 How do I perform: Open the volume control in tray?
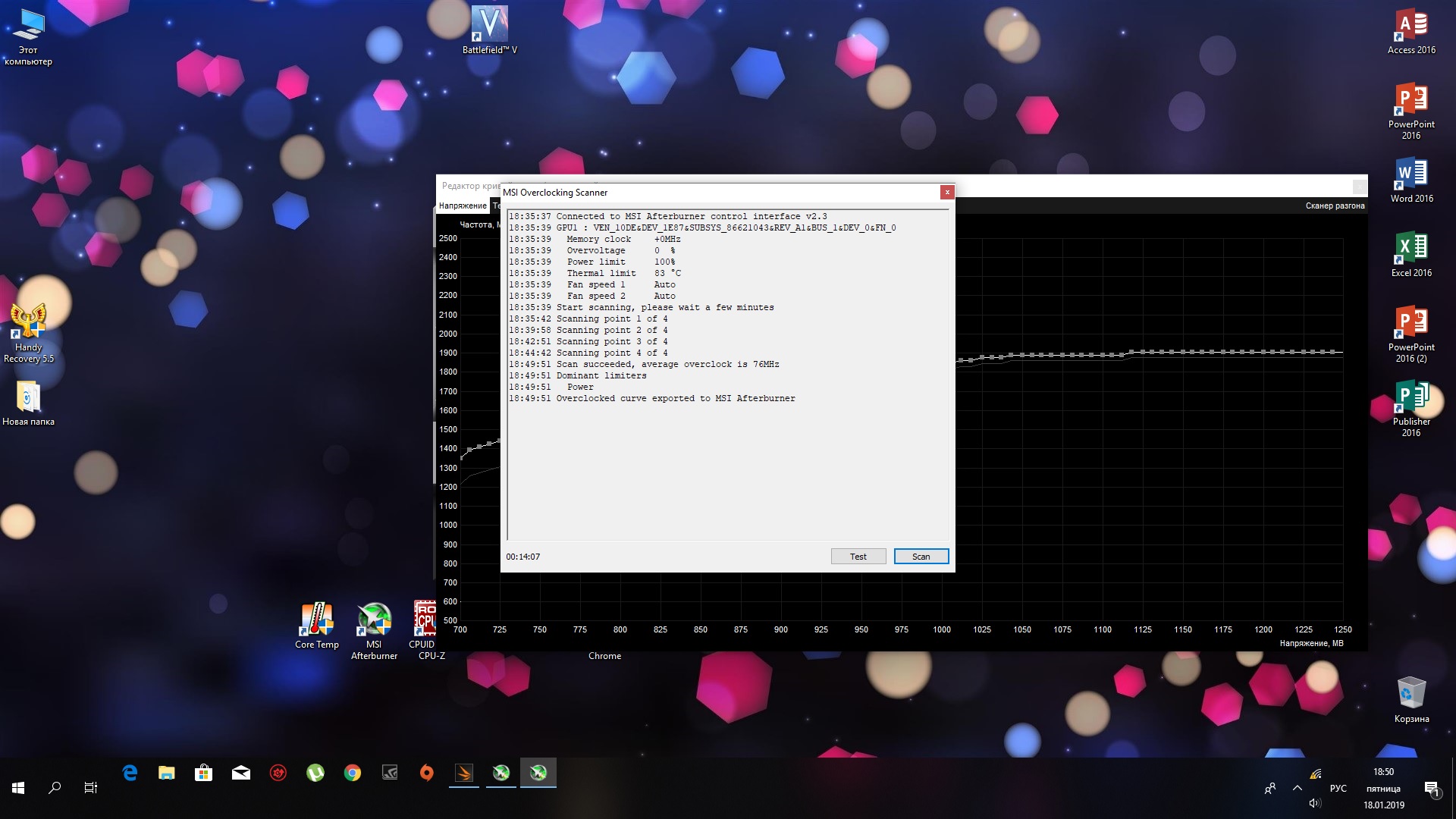pyautogui.click(x=1315, y=803)
